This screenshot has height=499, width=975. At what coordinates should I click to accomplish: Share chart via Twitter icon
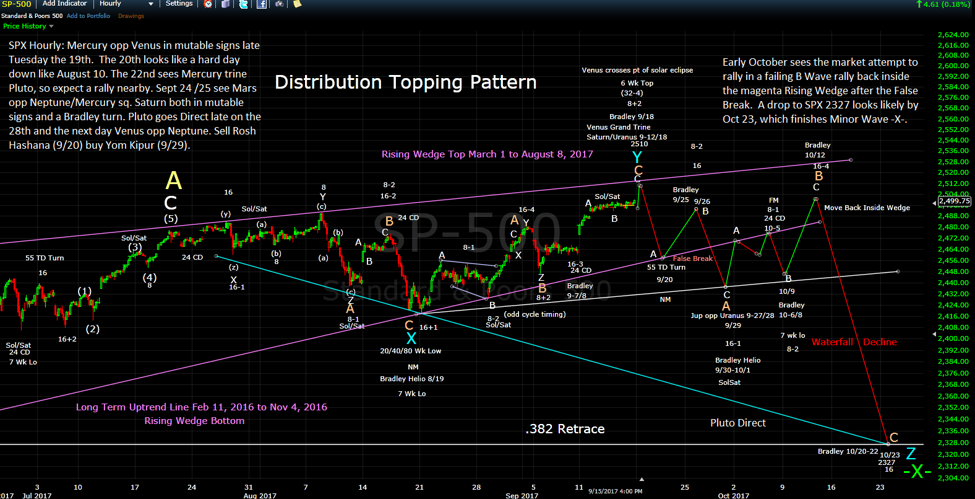(243, 4)
